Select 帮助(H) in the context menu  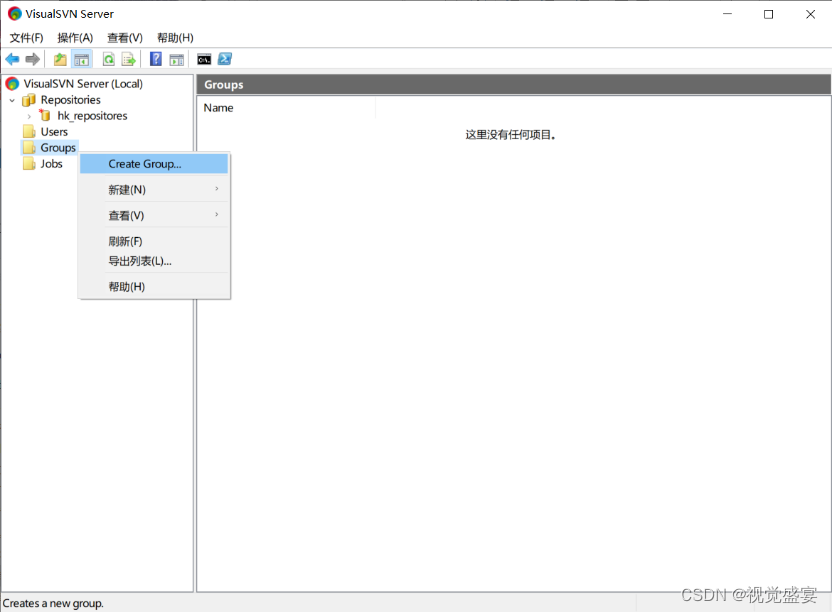pyautogui.click(x=154, y=287)
